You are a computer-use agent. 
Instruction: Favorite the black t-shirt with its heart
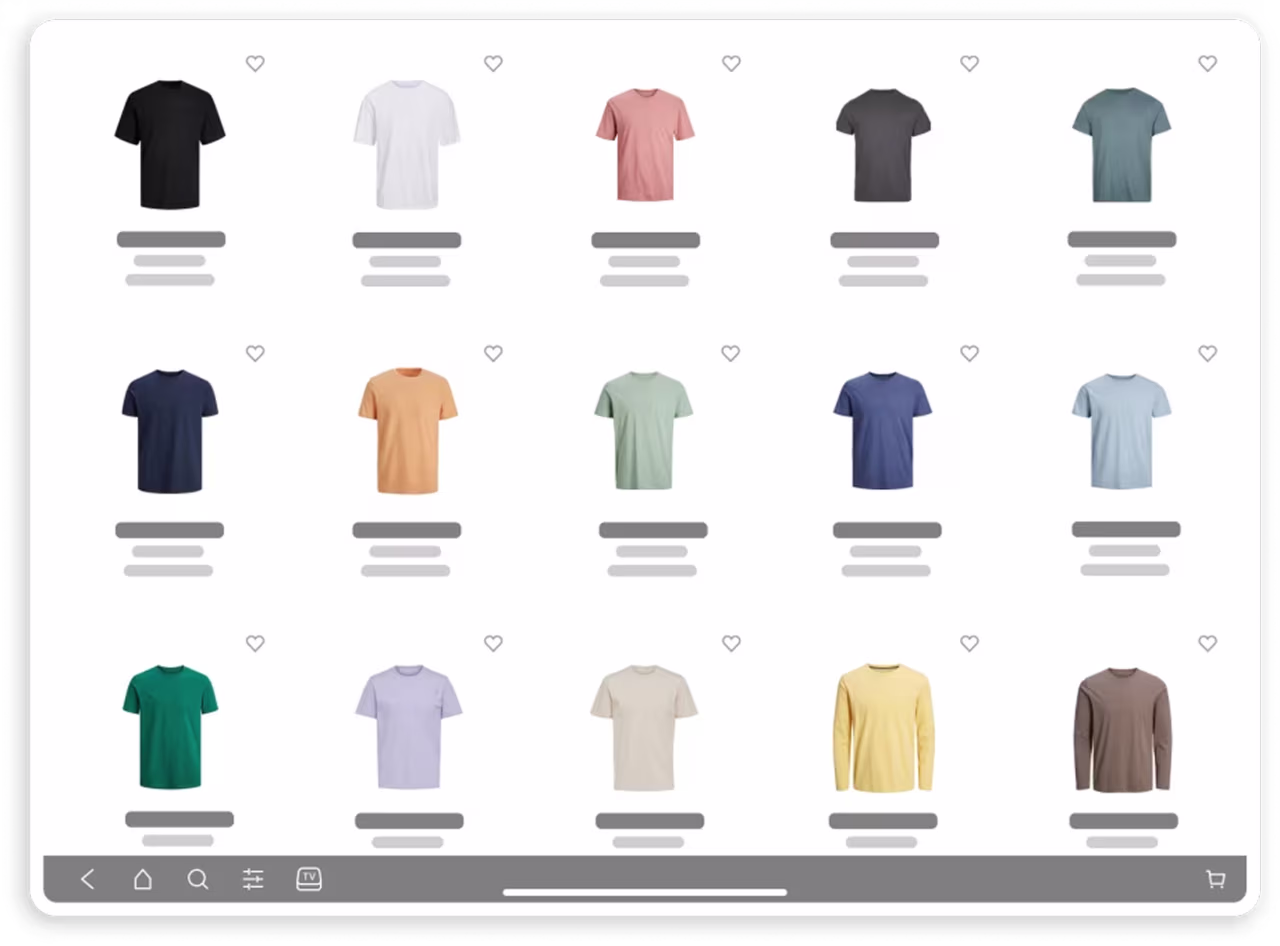point(255,63)
